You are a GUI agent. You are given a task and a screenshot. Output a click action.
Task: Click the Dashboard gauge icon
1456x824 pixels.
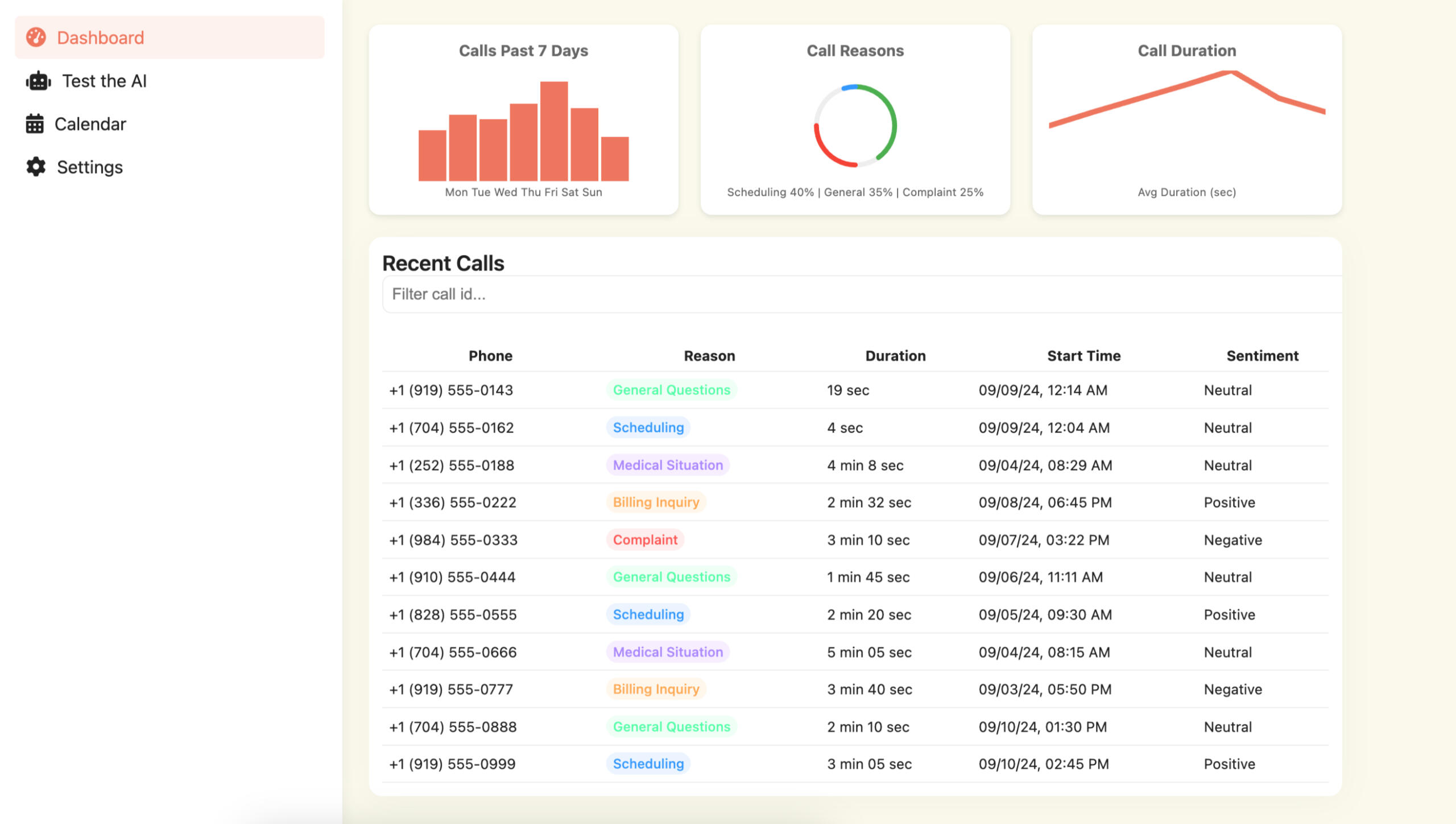(36, 38)
